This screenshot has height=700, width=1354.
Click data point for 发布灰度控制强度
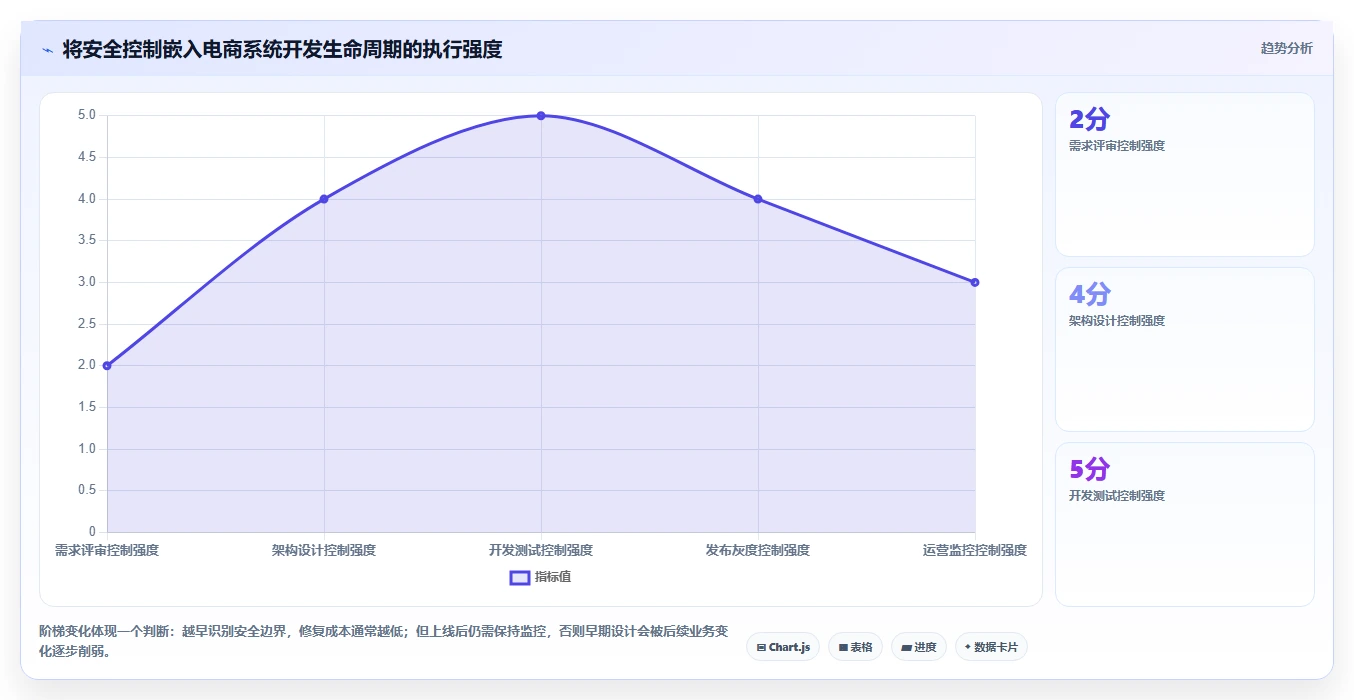point(758,199)
